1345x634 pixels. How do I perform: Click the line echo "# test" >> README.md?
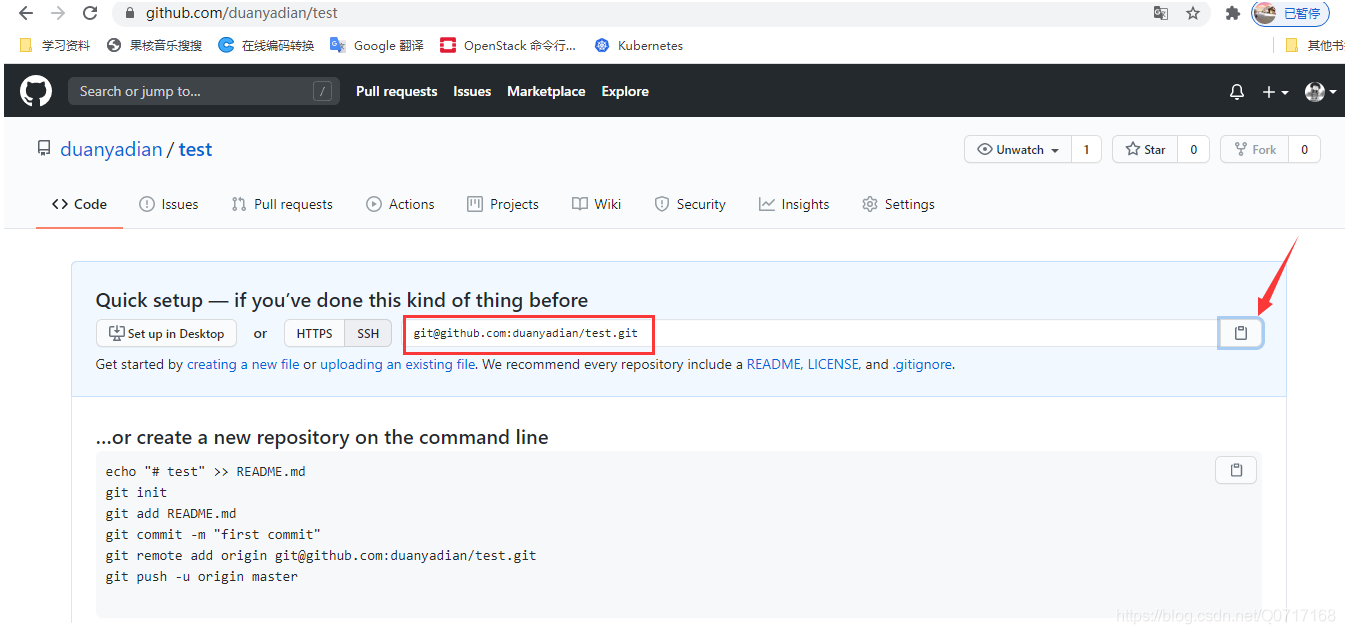click(x=205, y=471)
